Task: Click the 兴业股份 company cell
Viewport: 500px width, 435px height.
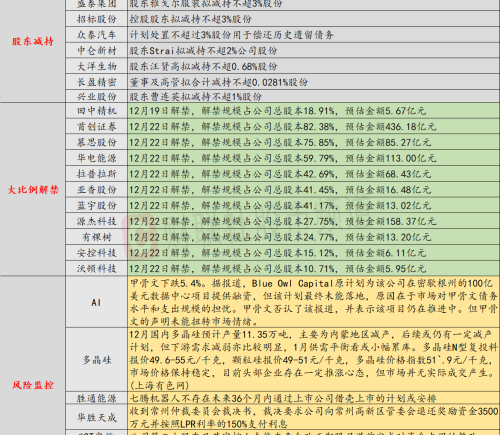Action: (97, 96)
